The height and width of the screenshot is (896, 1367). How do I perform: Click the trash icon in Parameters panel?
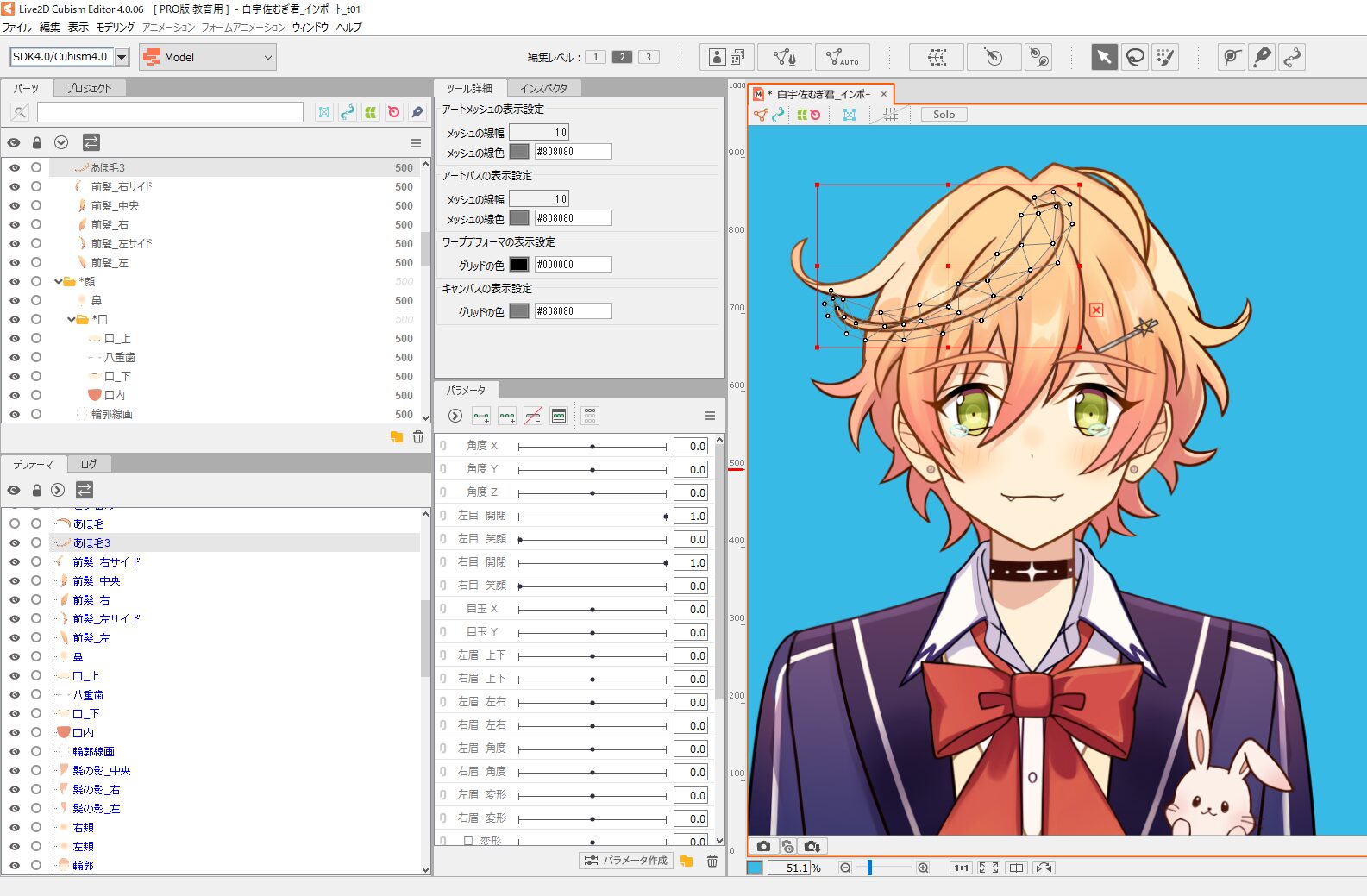tap(712, 861)
